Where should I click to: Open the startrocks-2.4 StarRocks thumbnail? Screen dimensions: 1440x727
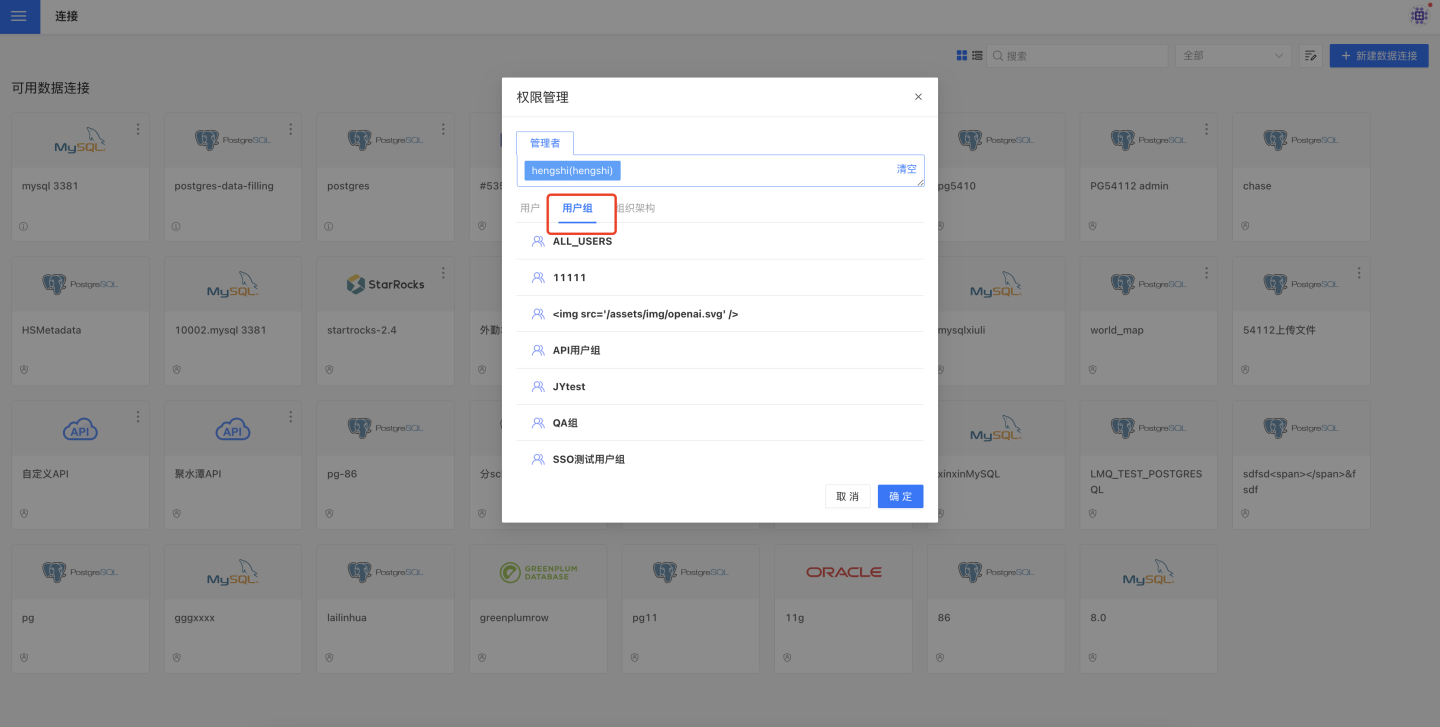385,284
